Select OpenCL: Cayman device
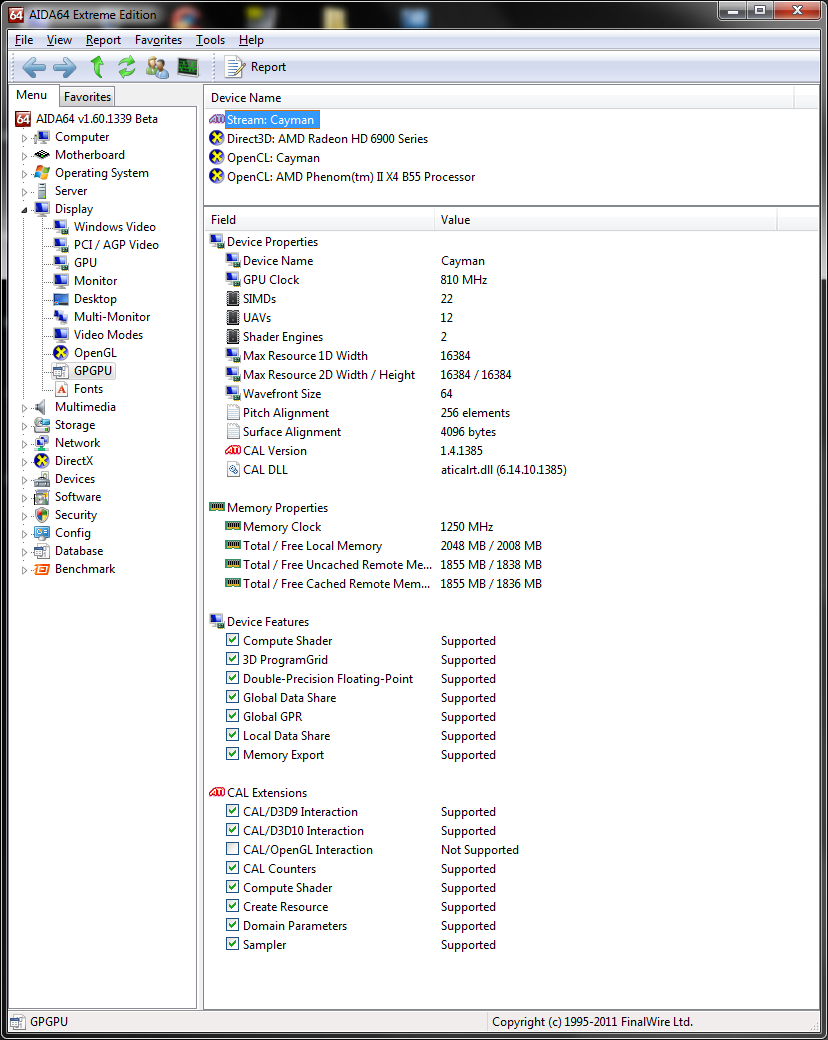The height and width of the screenshot is (1040, 828). click(x=273, y=158)
